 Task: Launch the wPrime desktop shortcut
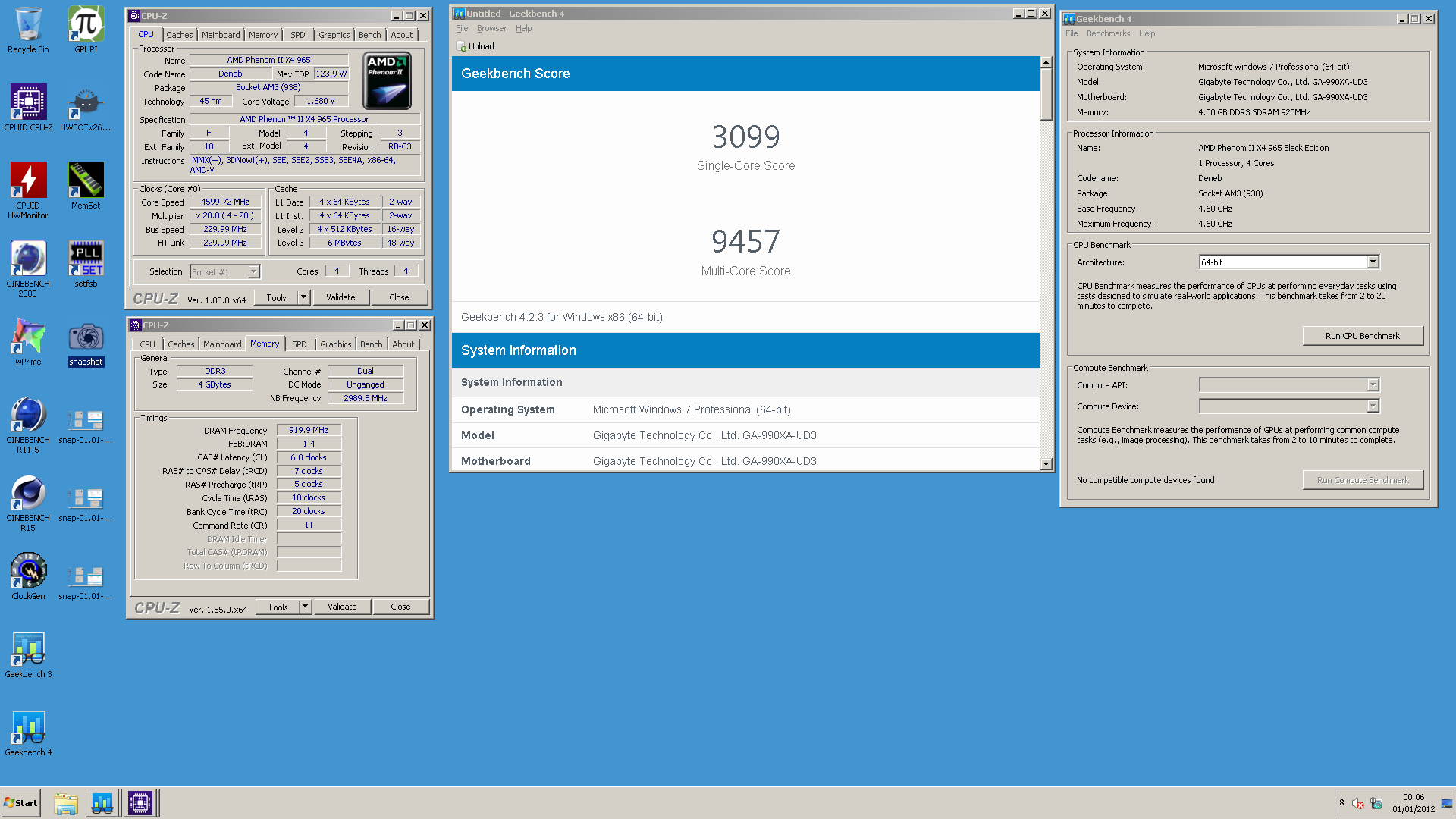point(28,343)
